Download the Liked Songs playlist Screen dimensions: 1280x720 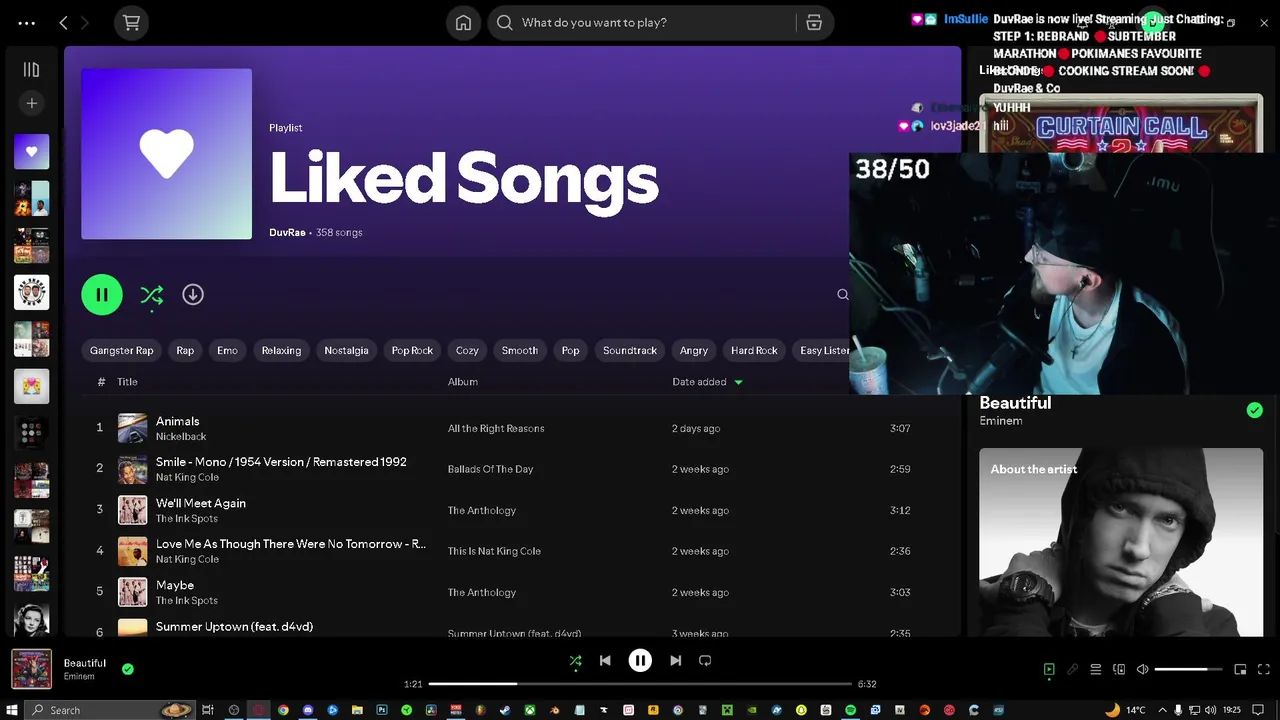193,295
